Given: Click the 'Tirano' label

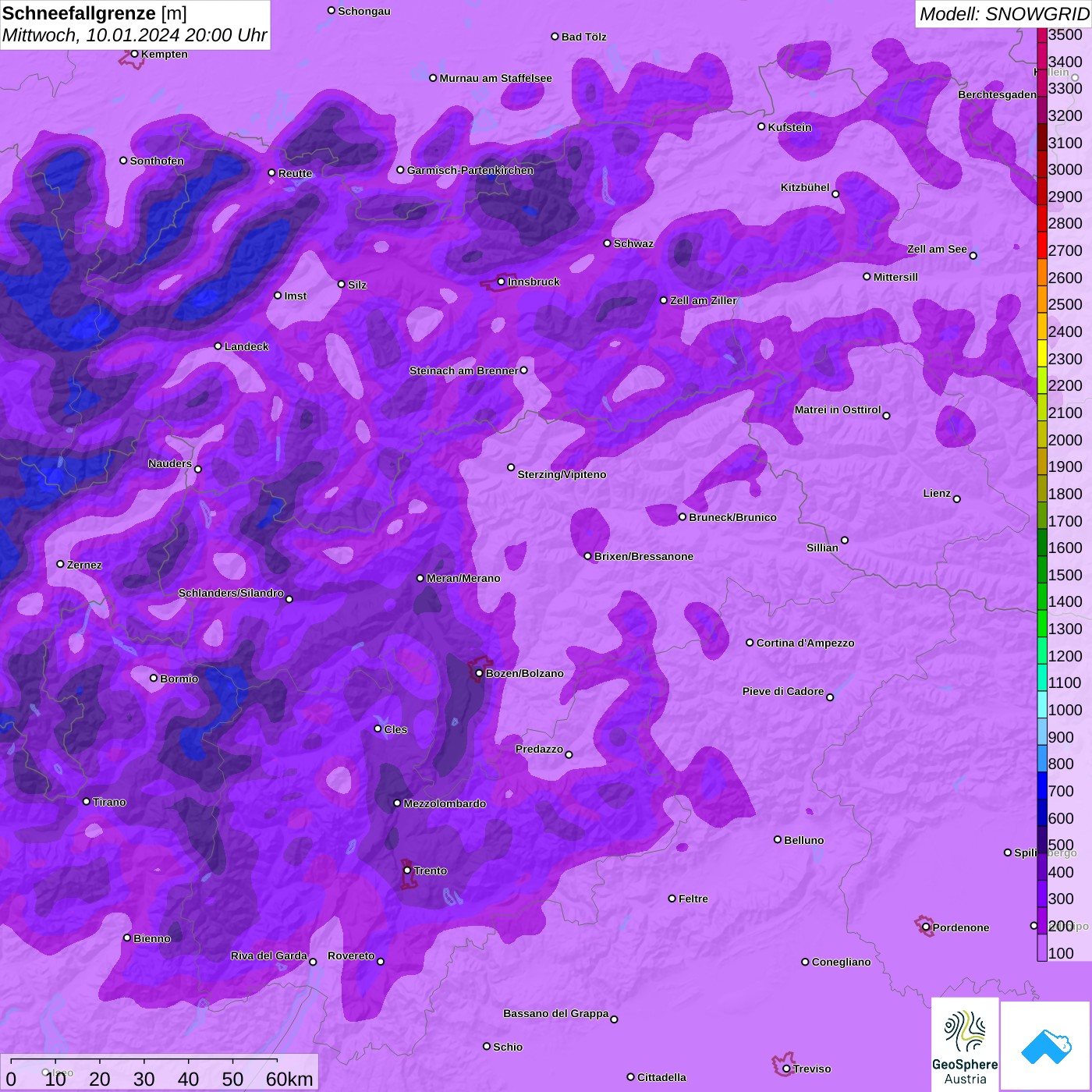Looking at the screenshot, I should (109, 802).
